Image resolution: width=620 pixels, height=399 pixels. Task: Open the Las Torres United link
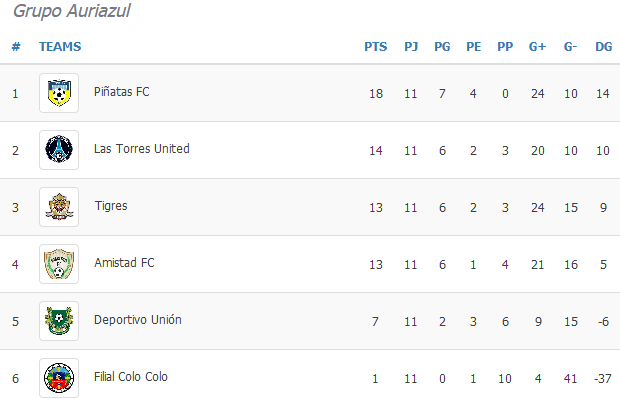142,149
